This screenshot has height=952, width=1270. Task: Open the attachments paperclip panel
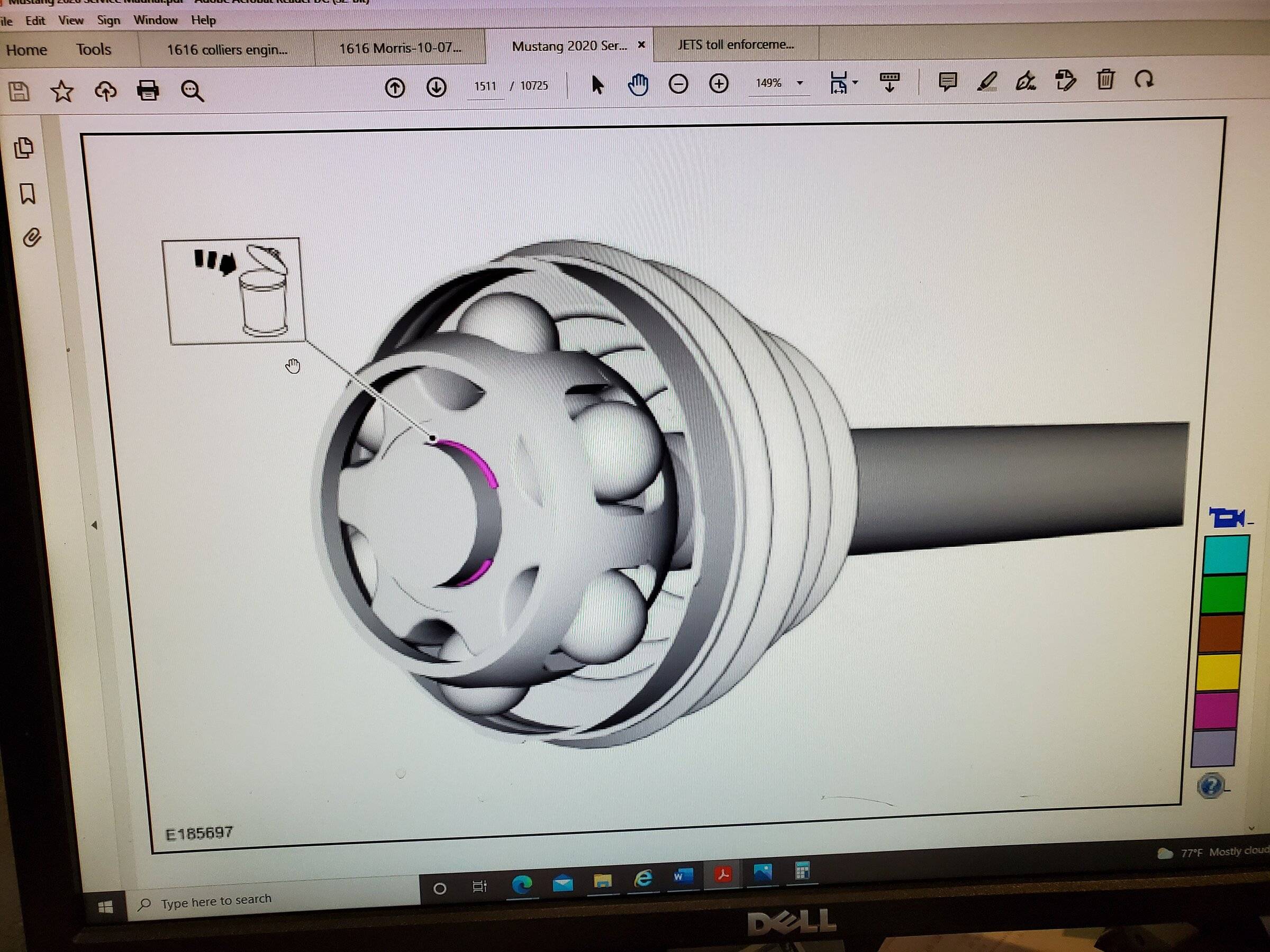point(32,237)
